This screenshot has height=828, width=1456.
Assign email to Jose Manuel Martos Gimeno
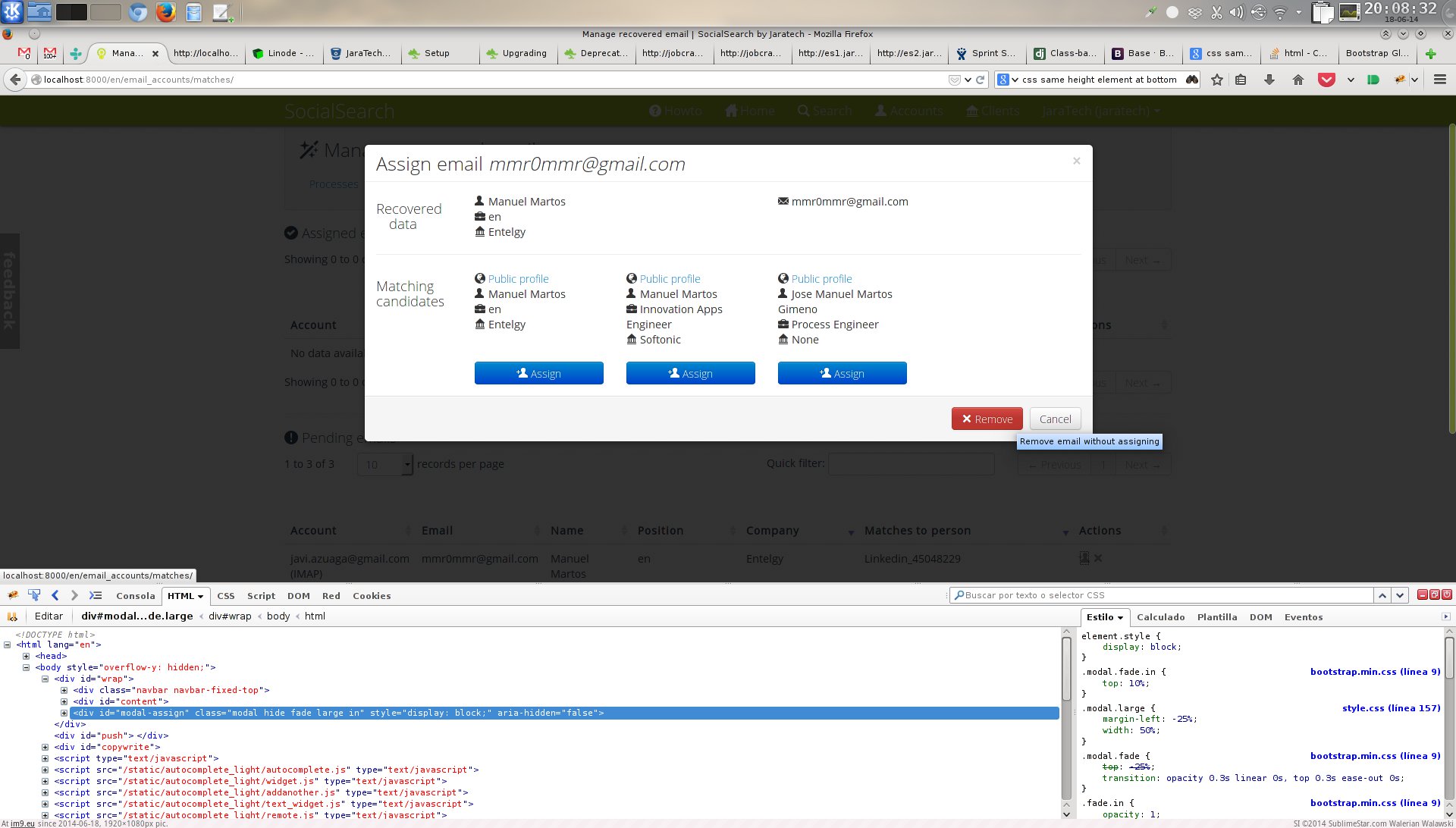click(x=842, y=374)
